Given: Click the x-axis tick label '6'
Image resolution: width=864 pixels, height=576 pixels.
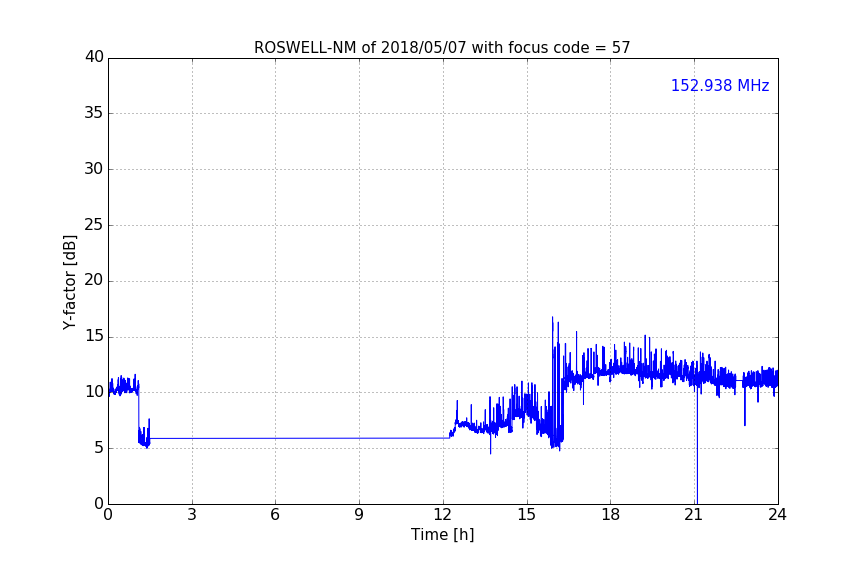Looking at the screenshot, I should [x=276, y=515].
